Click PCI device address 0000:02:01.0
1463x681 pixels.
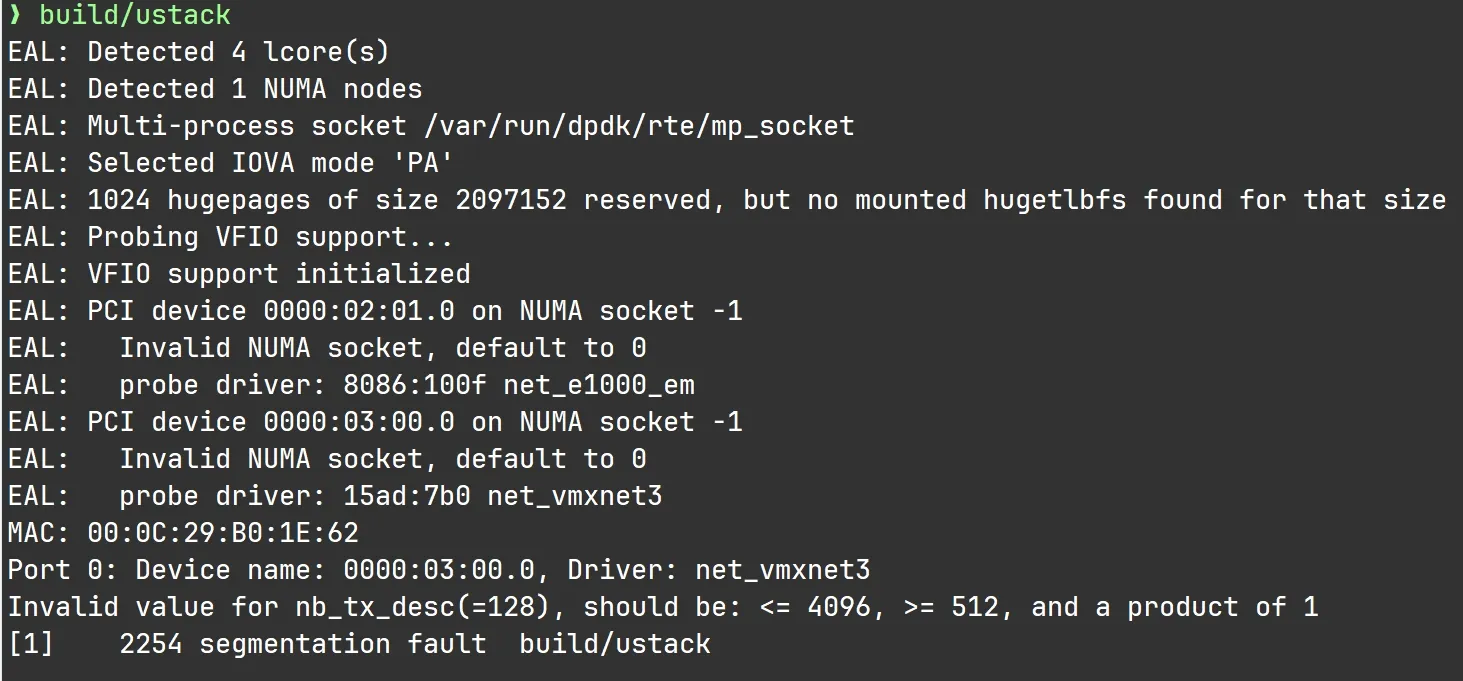[358, 311]
